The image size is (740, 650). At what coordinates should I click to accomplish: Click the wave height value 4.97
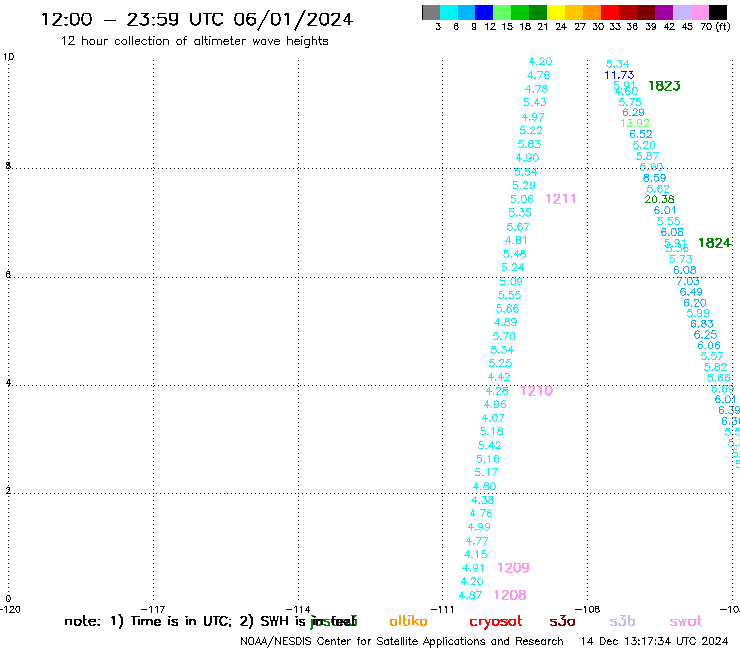533,117
